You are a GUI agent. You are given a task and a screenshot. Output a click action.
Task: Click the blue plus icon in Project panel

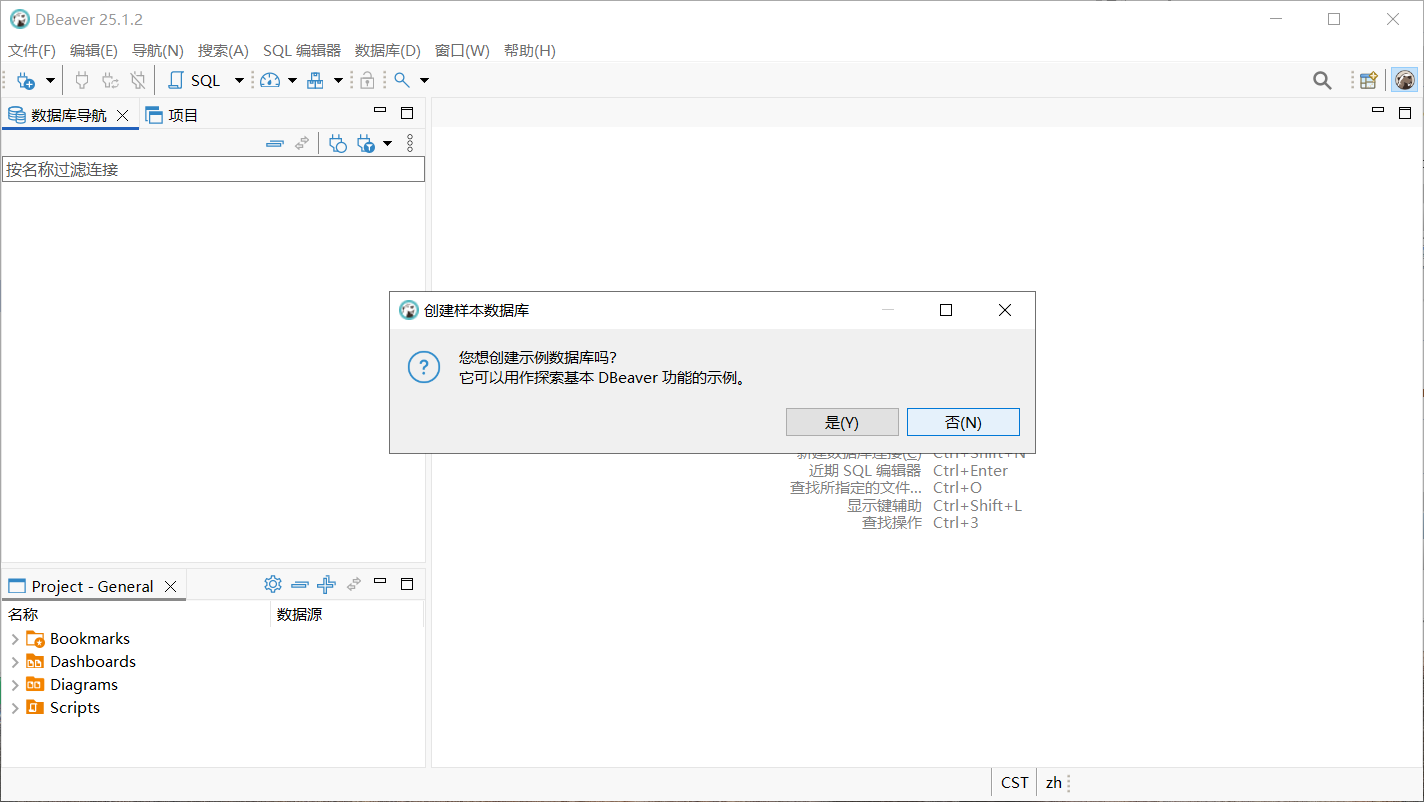326,584
